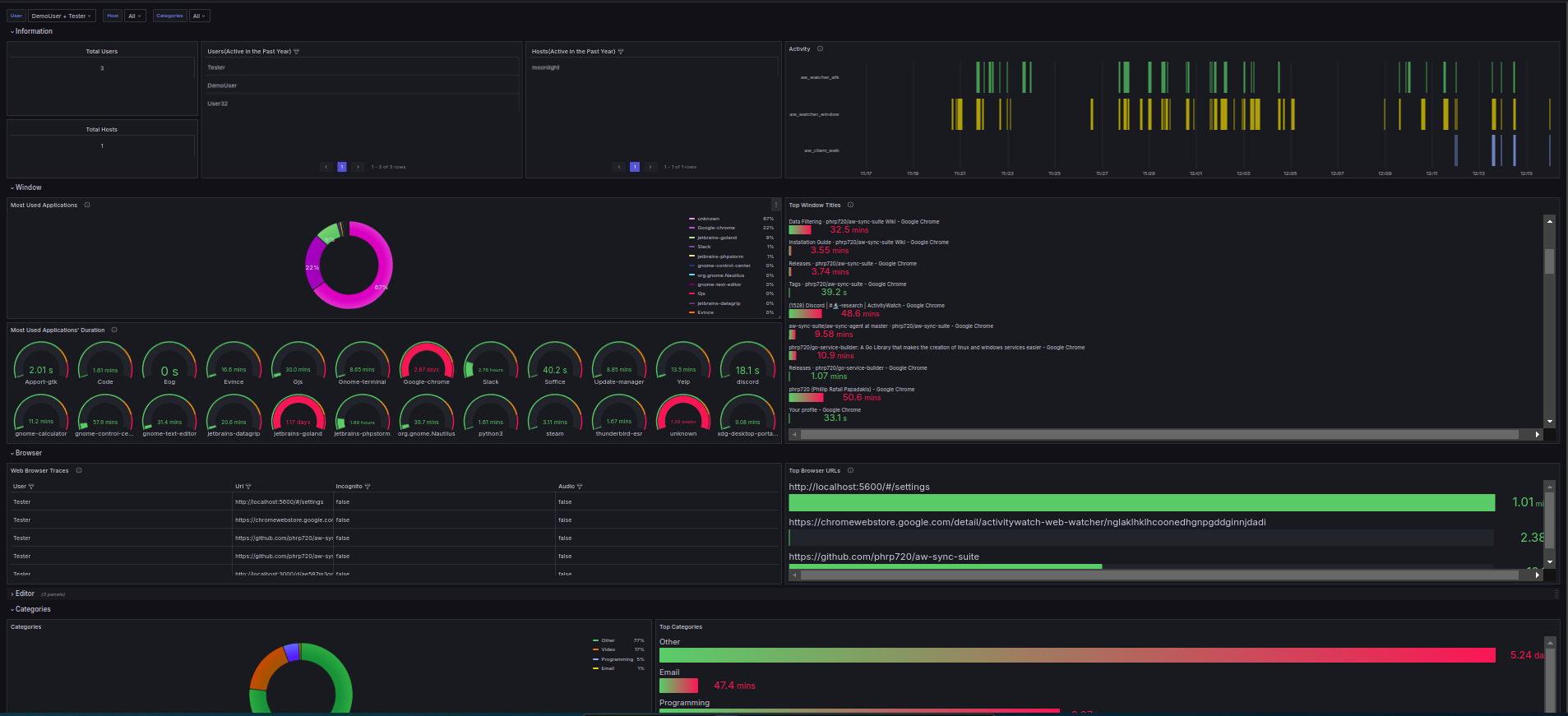1568x716 pixels.
Task: Open filter for Url column in Web Browser Traces
Action: [248, 487]
